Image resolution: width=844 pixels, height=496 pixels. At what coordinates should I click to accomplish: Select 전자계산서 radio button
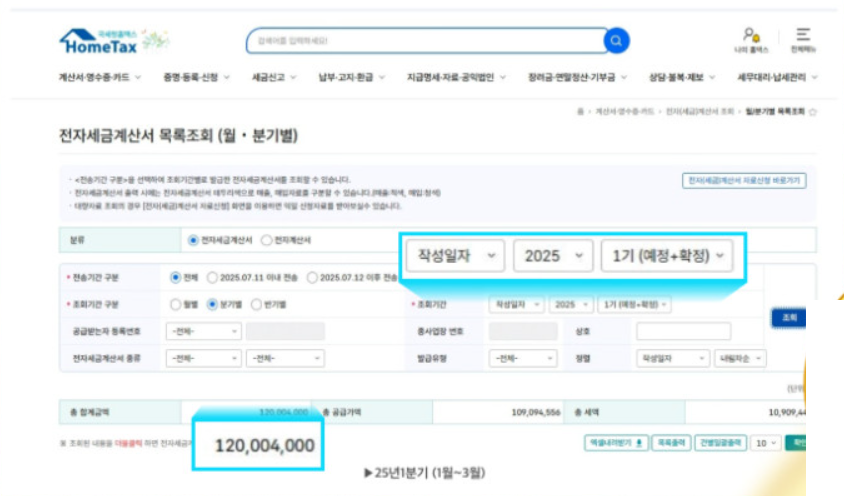[x=266, y=240]
